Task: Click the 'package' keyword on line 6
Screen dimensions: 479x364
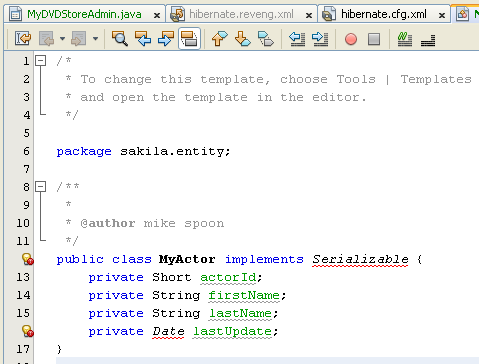Action: (84, 151)
